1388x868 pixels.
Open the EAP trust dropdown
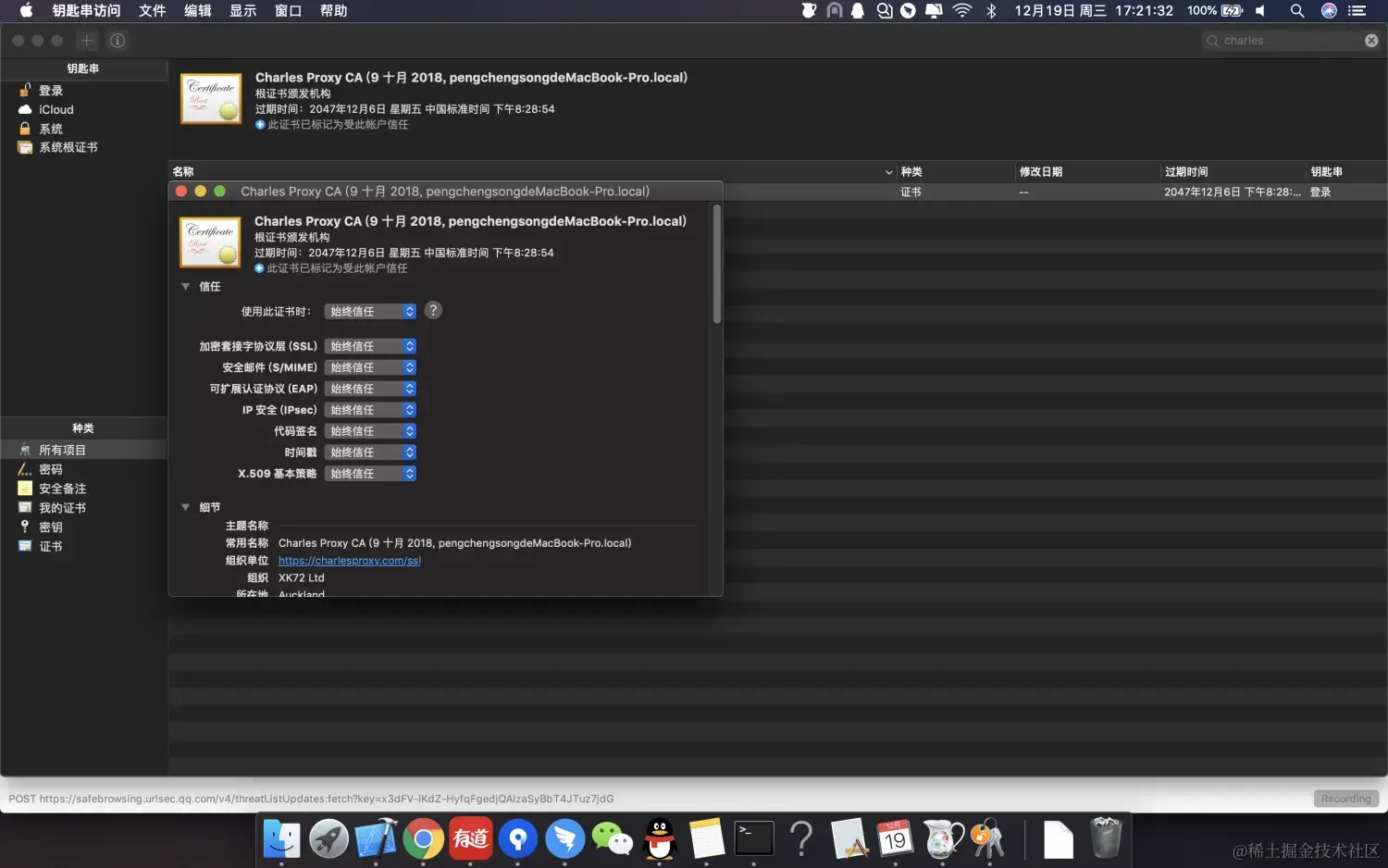[370, 389]
